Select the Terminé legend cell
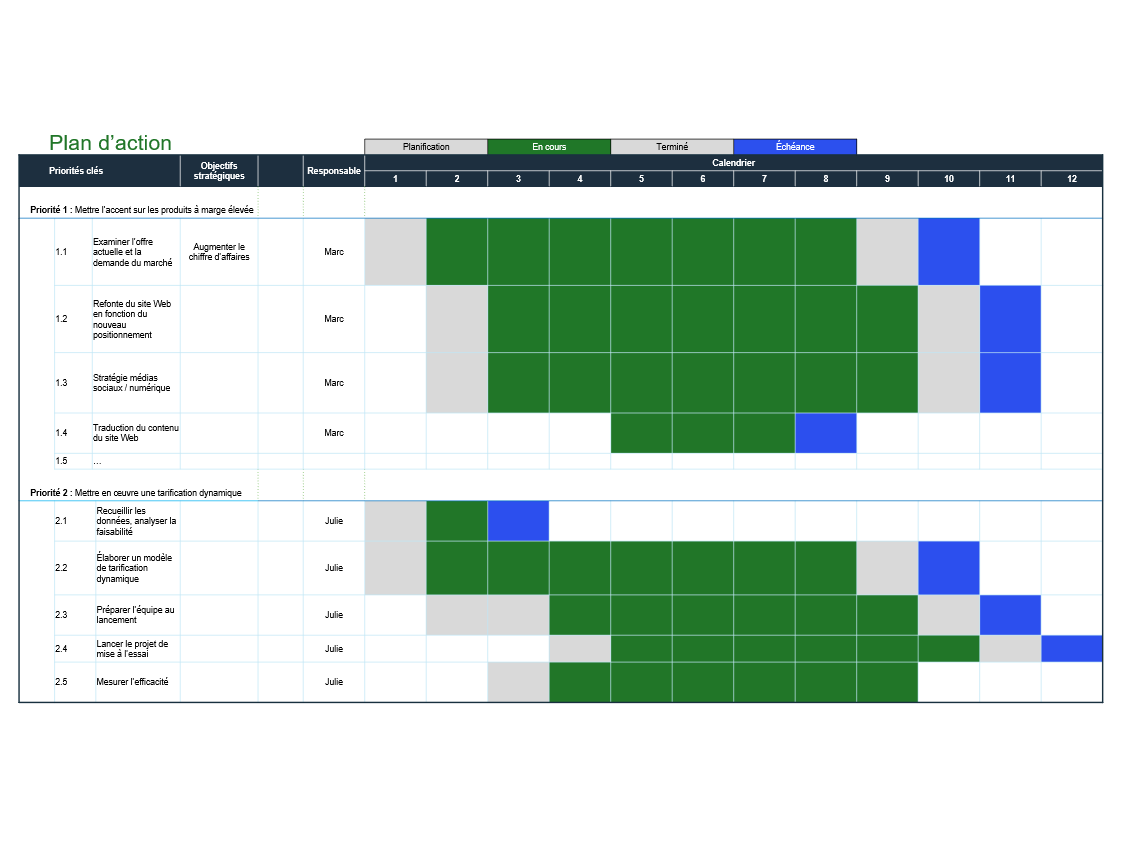 672,147
